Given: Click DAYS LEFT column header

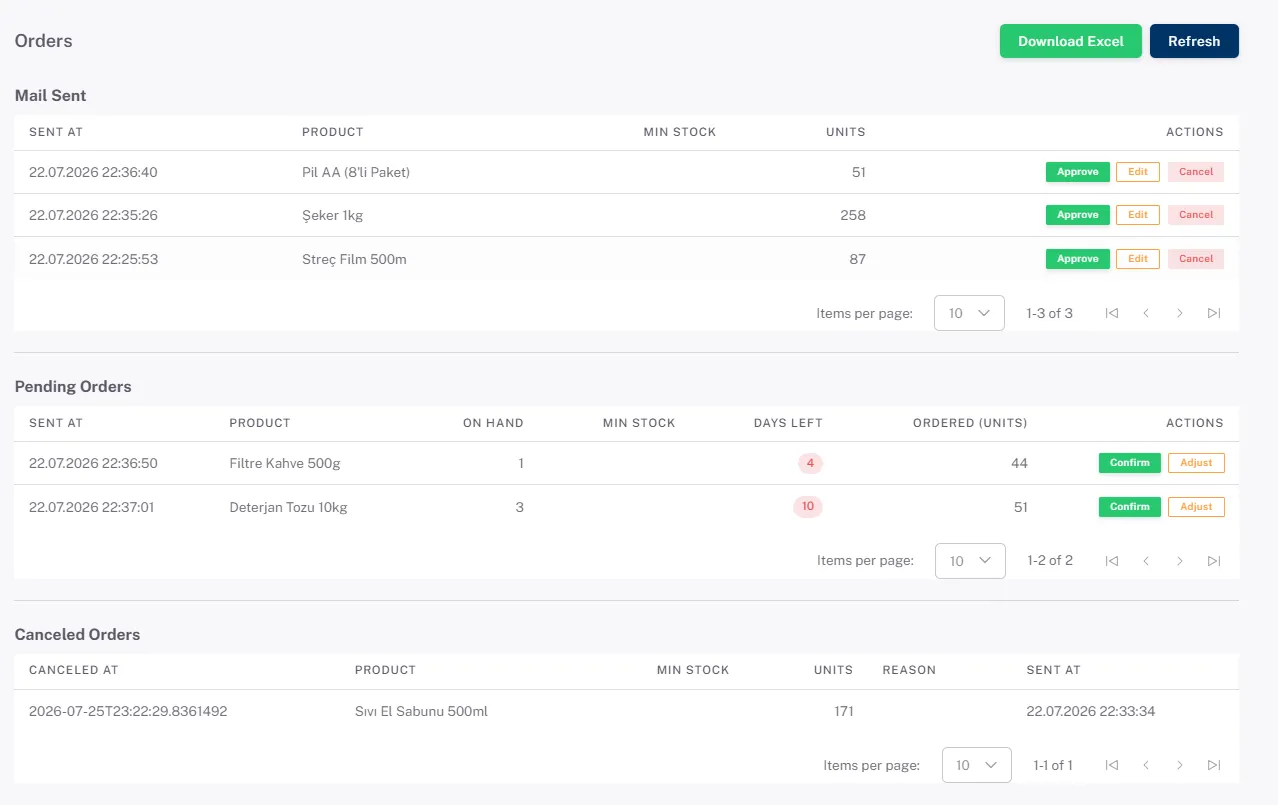Looking at the screenshot, I should click(788, 423).
